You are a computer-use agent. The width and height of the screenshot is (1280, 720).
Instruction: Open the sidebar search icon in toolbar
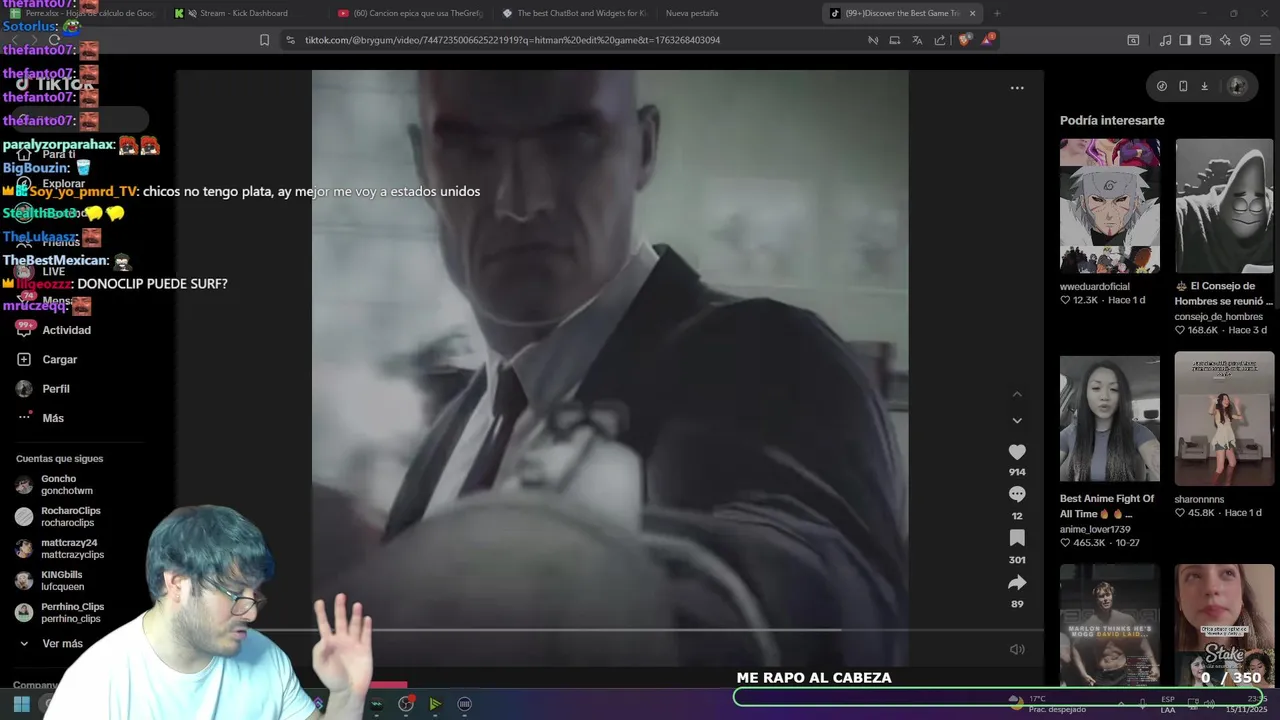point(1133,40)
